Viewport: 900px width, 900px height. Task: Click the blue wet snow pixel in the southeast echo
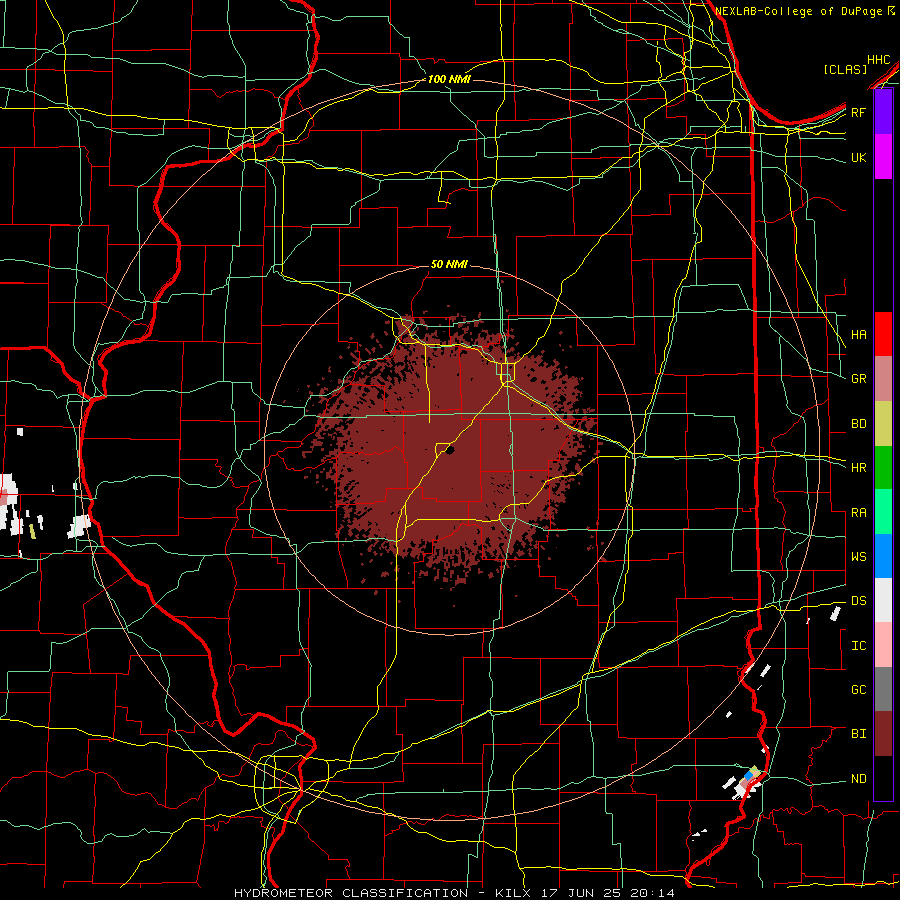pyautogui.click(x=748, y=775)
